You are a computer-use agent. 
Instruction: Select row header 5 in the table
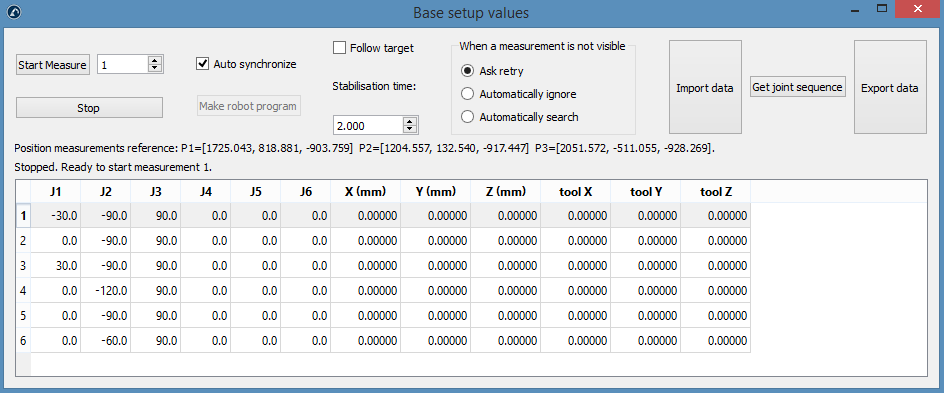23,315
